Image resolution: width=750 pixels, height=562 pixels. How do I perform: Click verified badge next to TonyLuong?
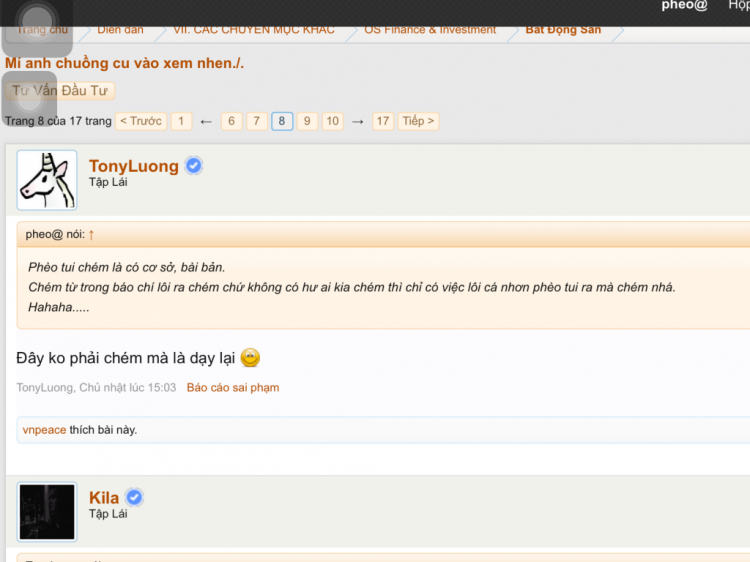click(194, 165)
